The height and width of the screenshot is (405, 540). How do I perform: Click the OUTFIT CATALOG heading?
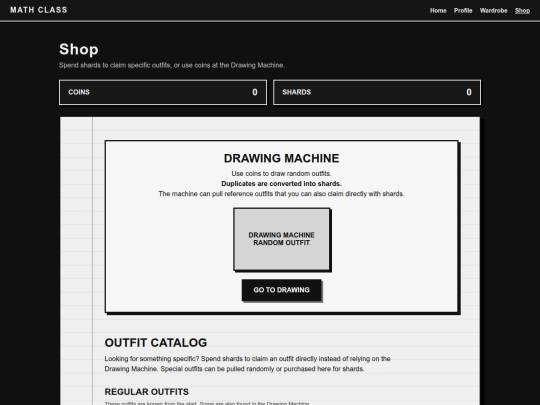tap(156, 343)
